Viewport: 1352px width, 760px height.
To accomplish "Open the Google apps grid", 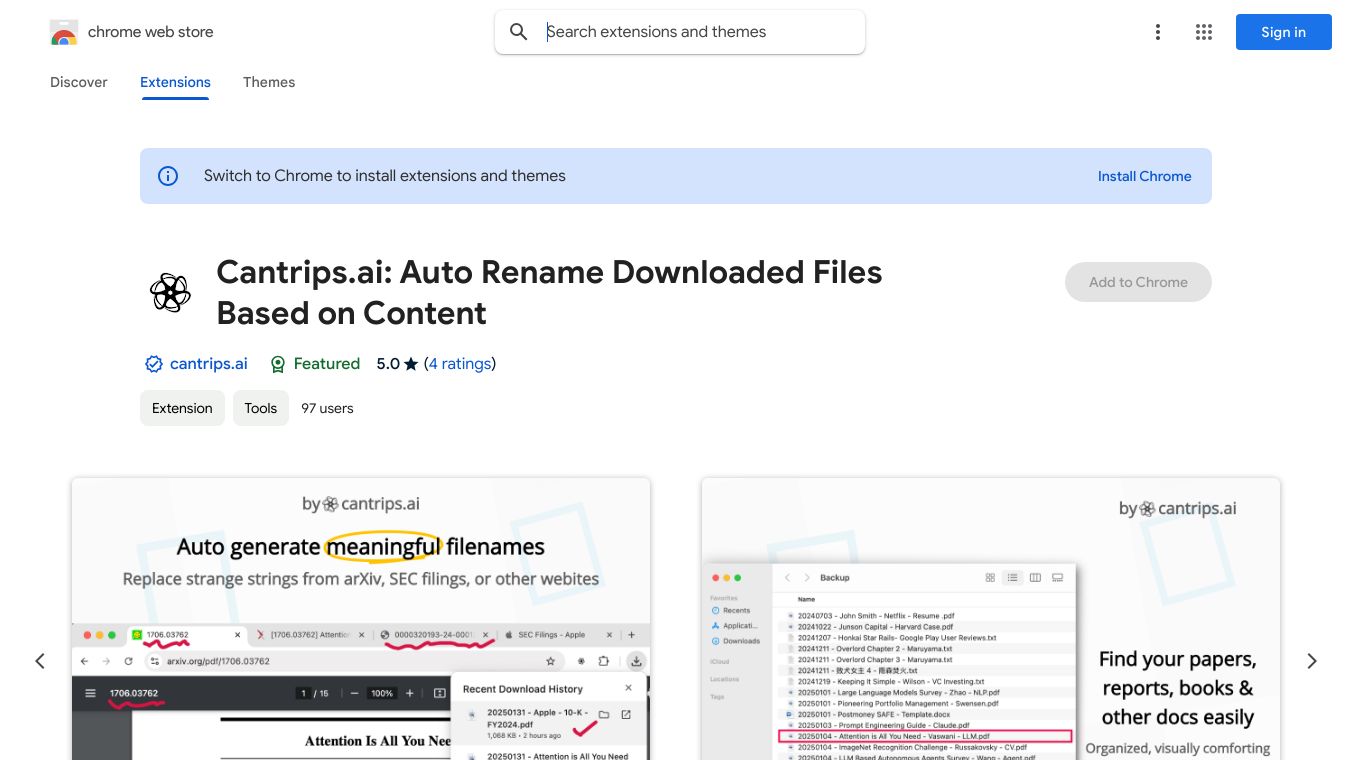I will (1204, 32).
